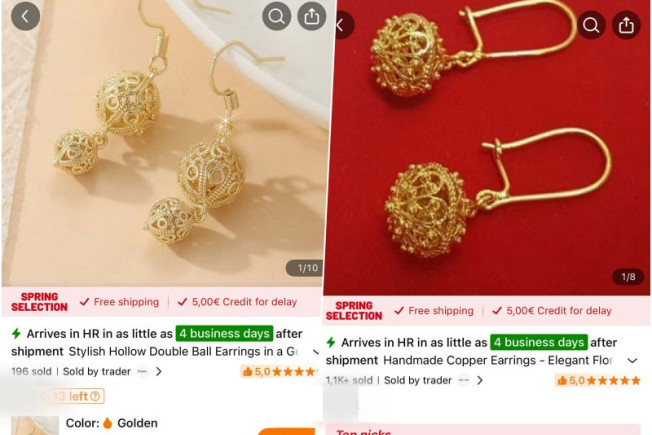Click the thumbs-up 5,0 rating on right listing

598,380
